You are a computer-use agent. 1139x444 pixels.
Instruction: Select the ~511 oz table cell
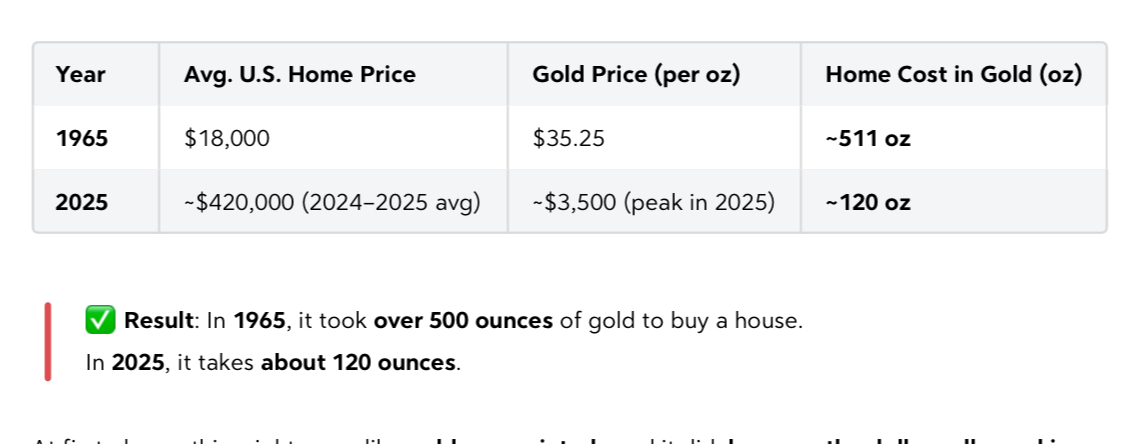coord(868,138)
